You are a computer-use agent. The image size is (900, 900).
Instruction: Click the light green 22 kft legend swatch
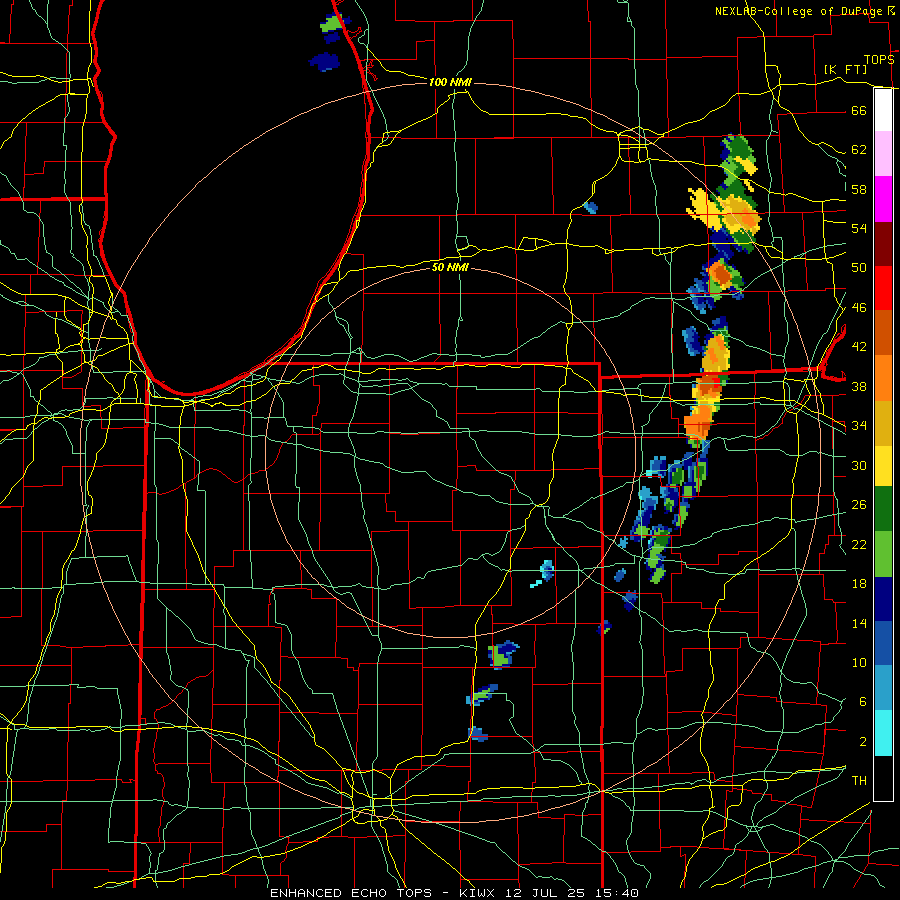click(883, 554)
